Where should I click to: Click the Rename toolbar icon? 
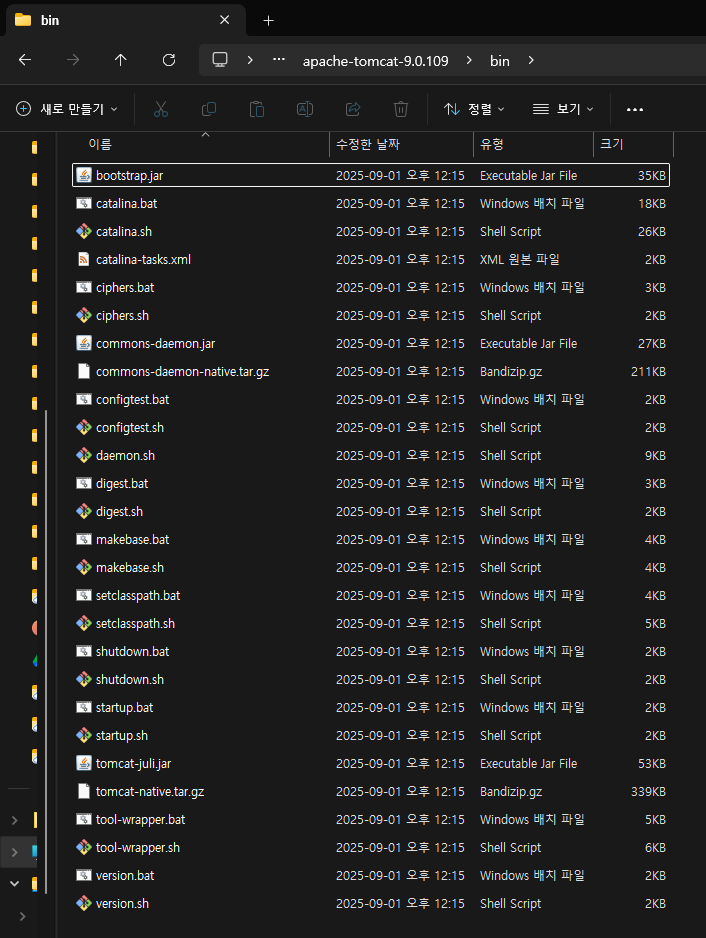305,109
